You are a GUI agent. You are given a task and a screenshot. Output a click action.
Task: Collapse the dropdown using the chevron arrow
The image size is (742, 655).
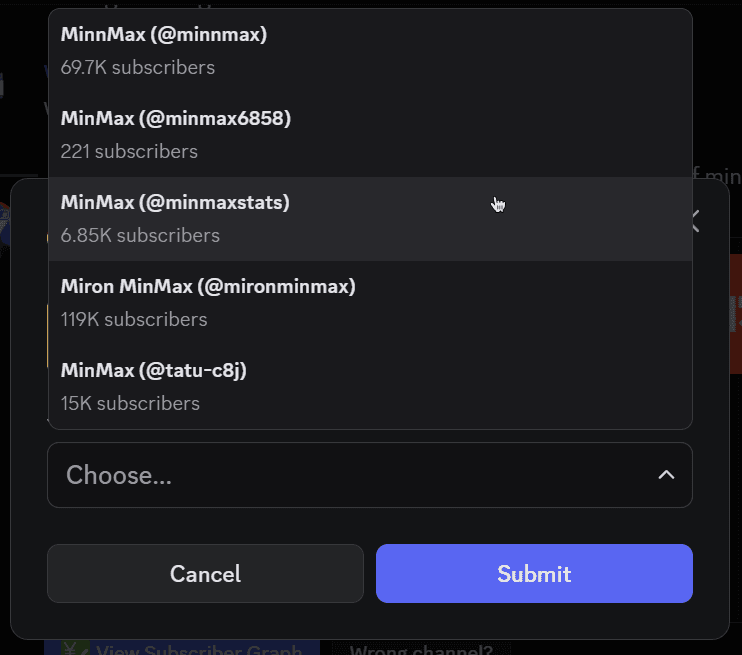[666, 475]
